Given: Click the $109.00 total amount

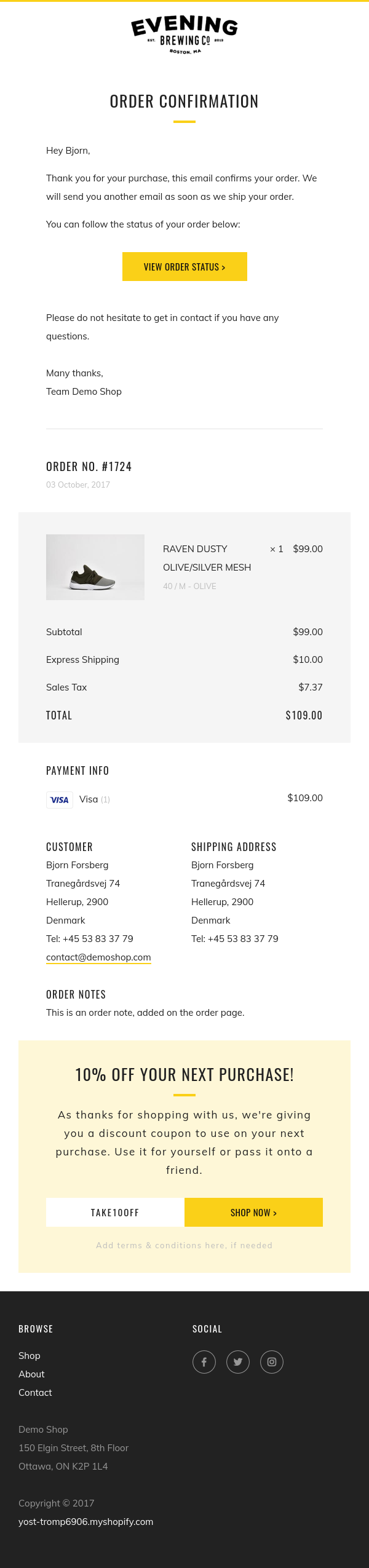Looking at the screenshot, I should tap(304, 715).
